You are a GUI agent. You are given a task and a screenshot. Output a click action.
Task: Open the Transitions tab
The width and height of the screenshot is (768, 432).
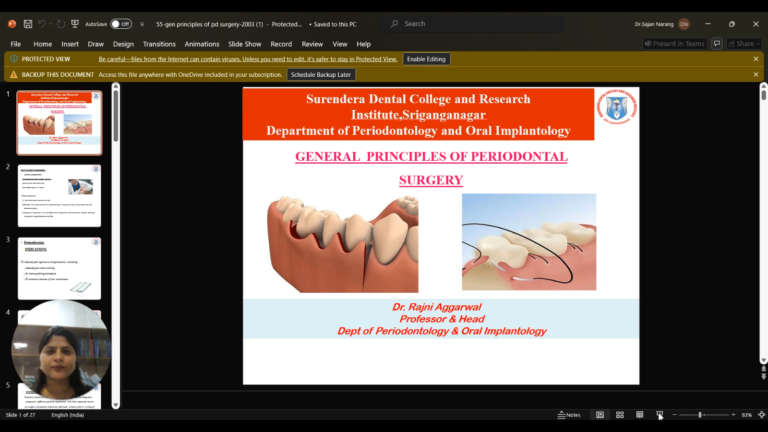pyautogui.click(x=159, y=44)
